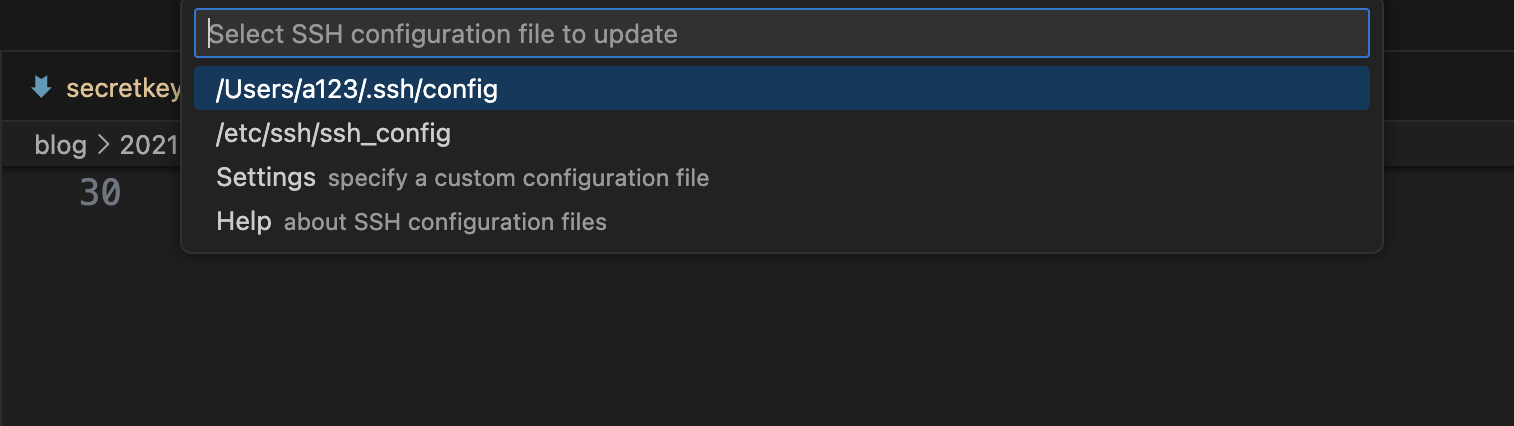Screen dimensions: 1514x426
Task: Choose the /etc/ssh/ssh_config option
Action: tap(333, 133)
